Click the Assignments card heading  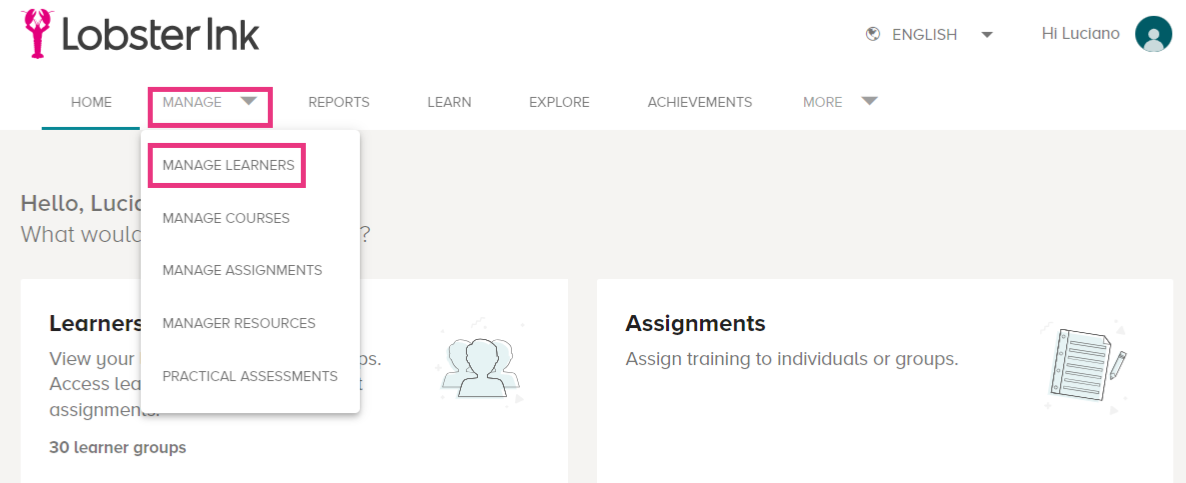(695, 324)
